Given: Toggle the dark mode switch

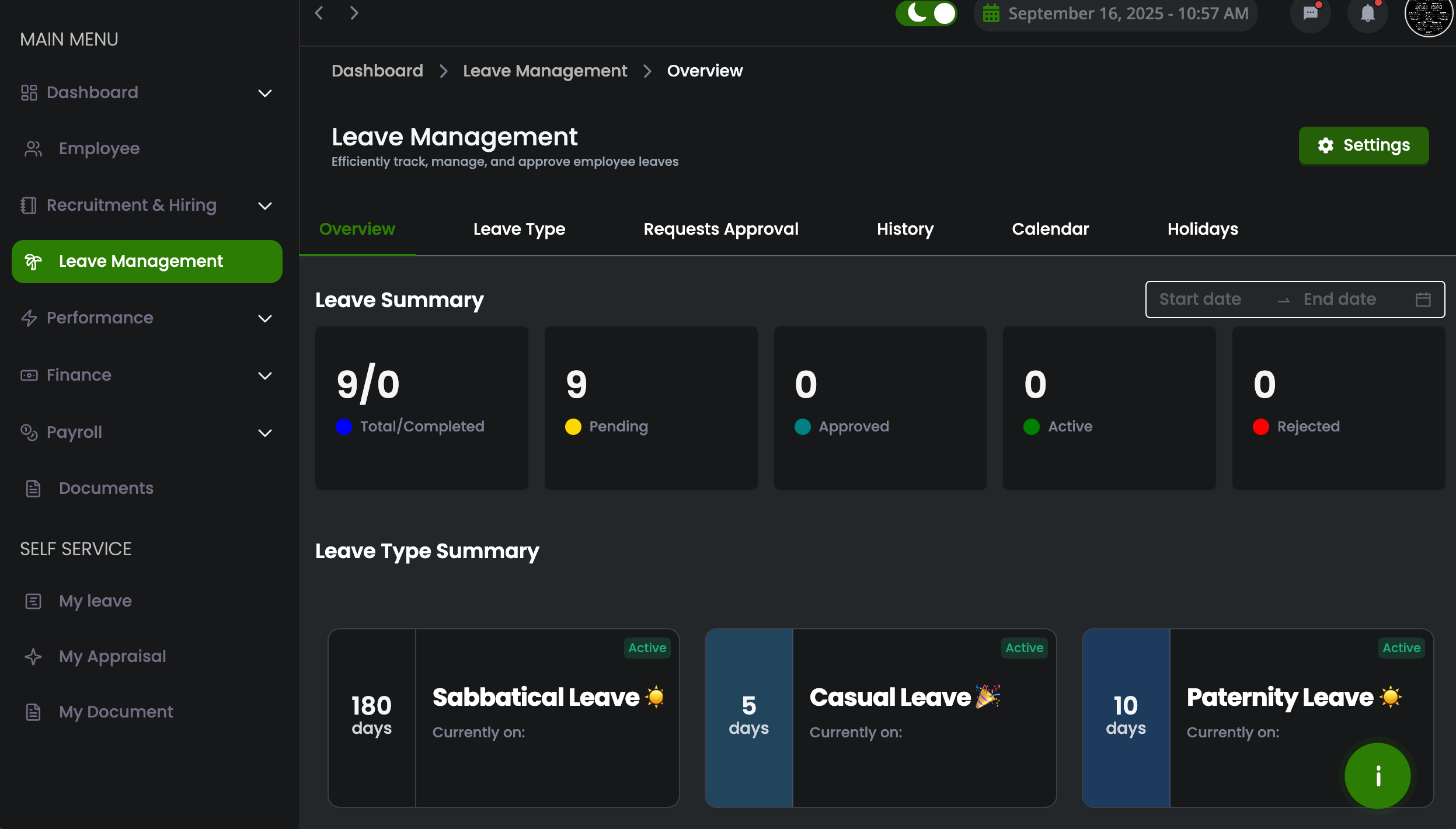Looking at the screenshot, I should pos(926,13).
